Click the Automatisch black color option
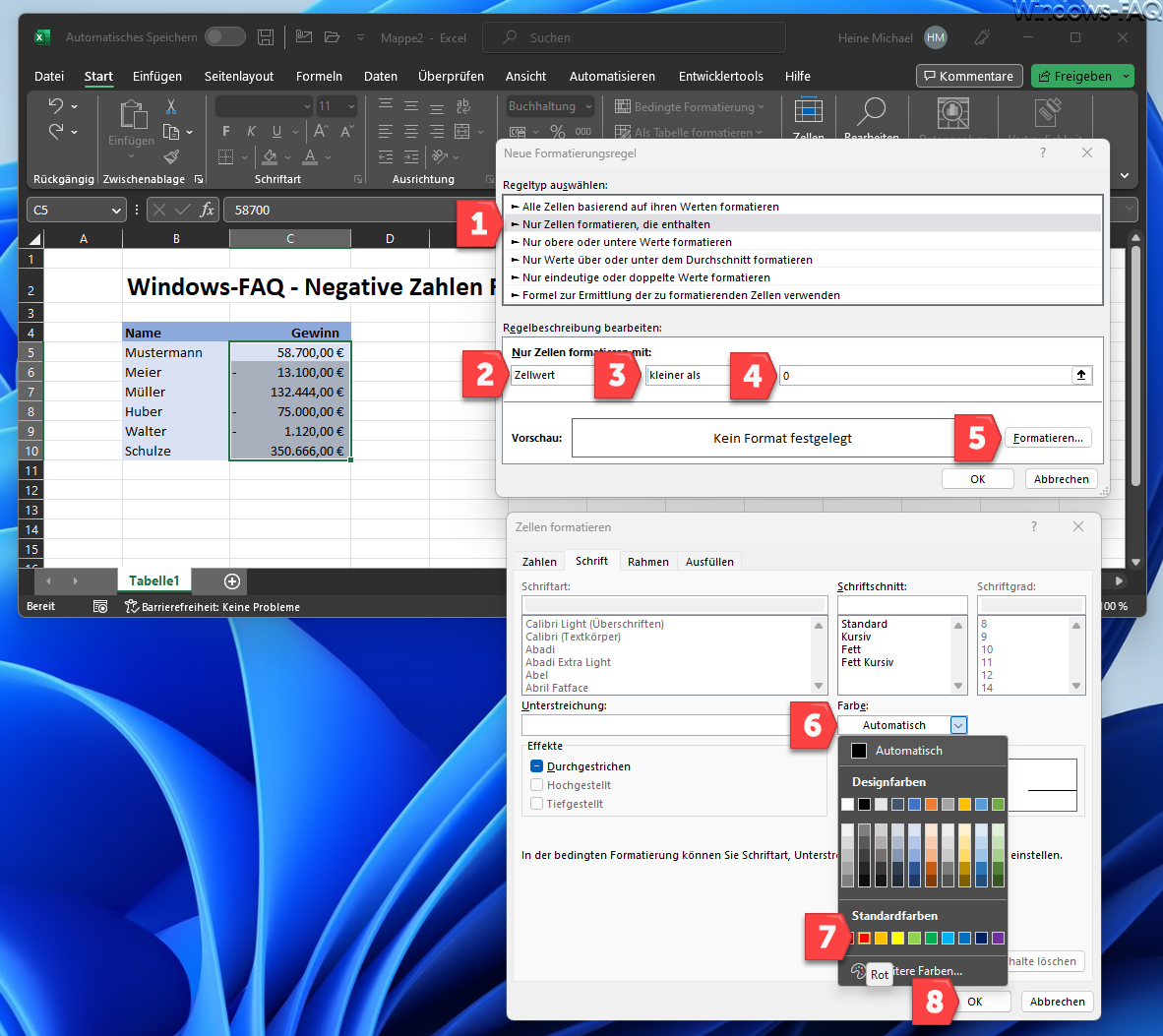The height and width of the screenshot is (1036, 1163). click(923, 751)
